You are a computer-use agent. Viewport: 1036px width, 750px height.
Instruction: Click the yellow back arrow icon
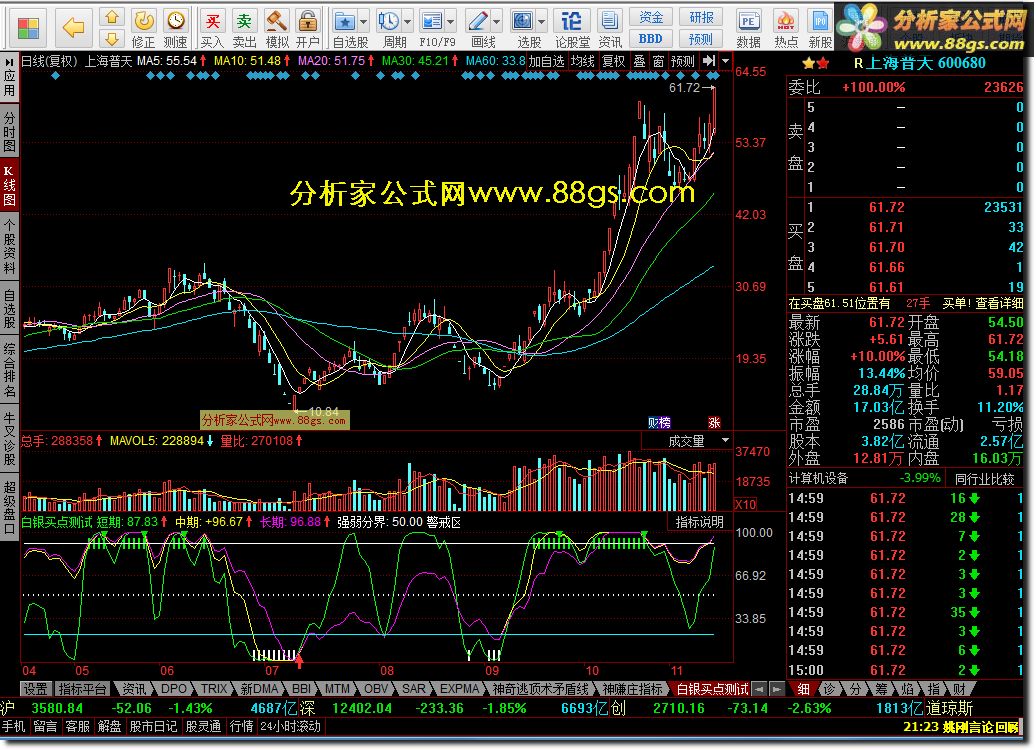[73, 28]
